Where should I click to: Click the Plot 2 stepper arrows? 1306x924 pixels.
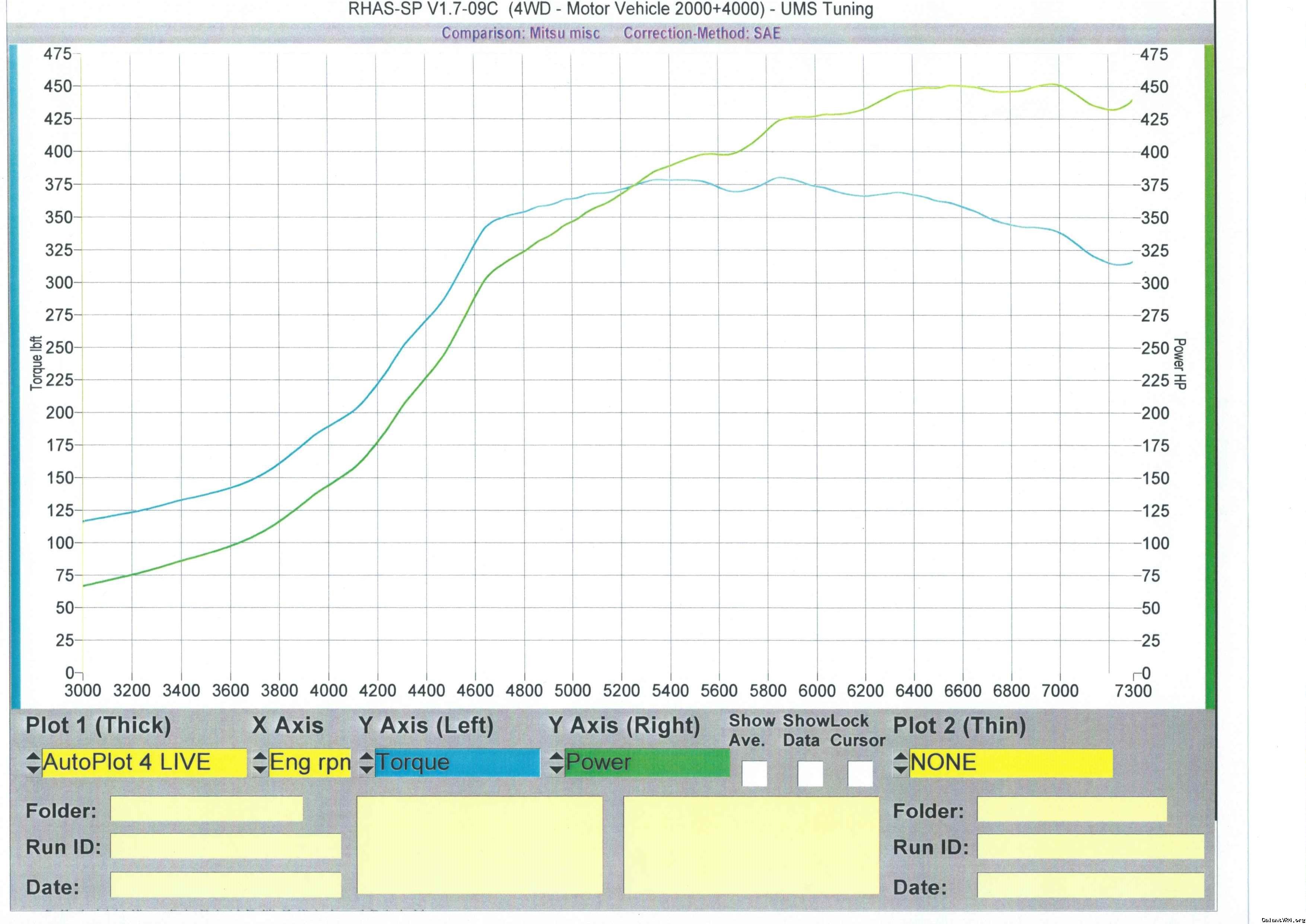click(x=900, y=763)
